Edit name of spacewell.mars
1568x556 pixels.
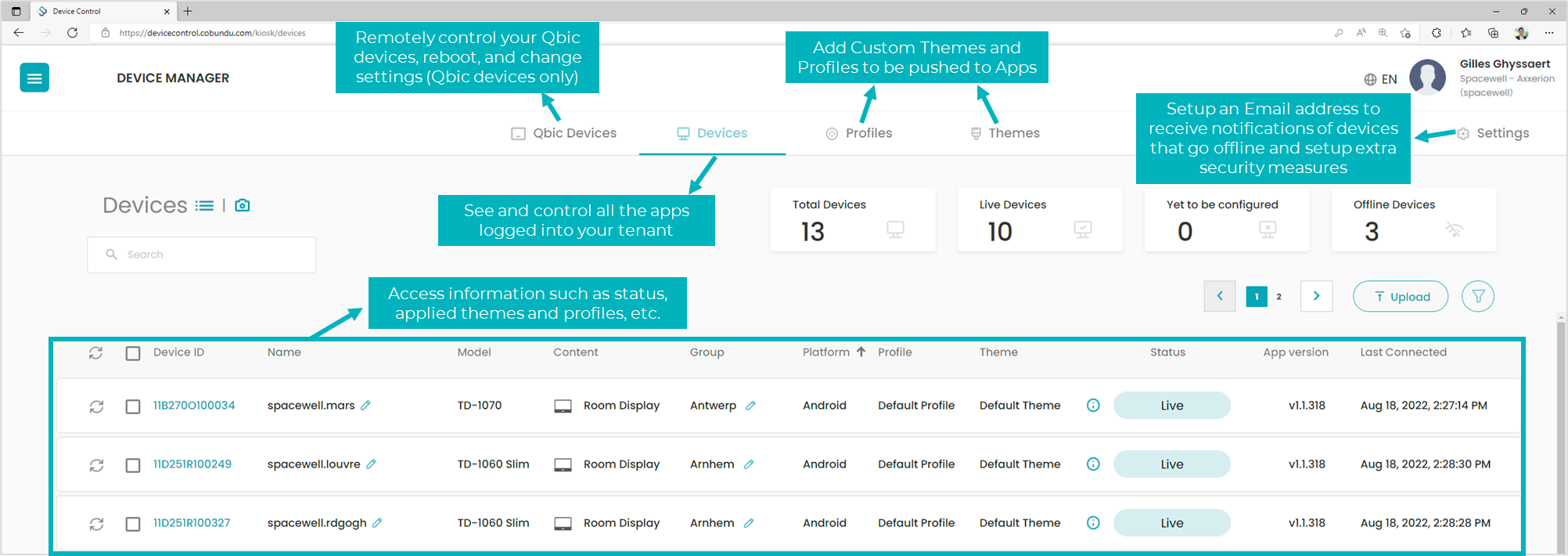[x=365, y=405]
